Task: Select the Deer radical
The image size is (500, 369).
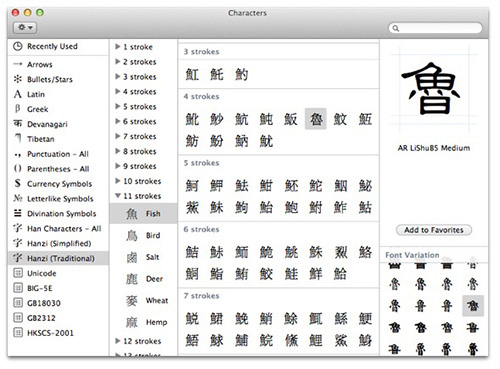Action: tap(143, 279)
